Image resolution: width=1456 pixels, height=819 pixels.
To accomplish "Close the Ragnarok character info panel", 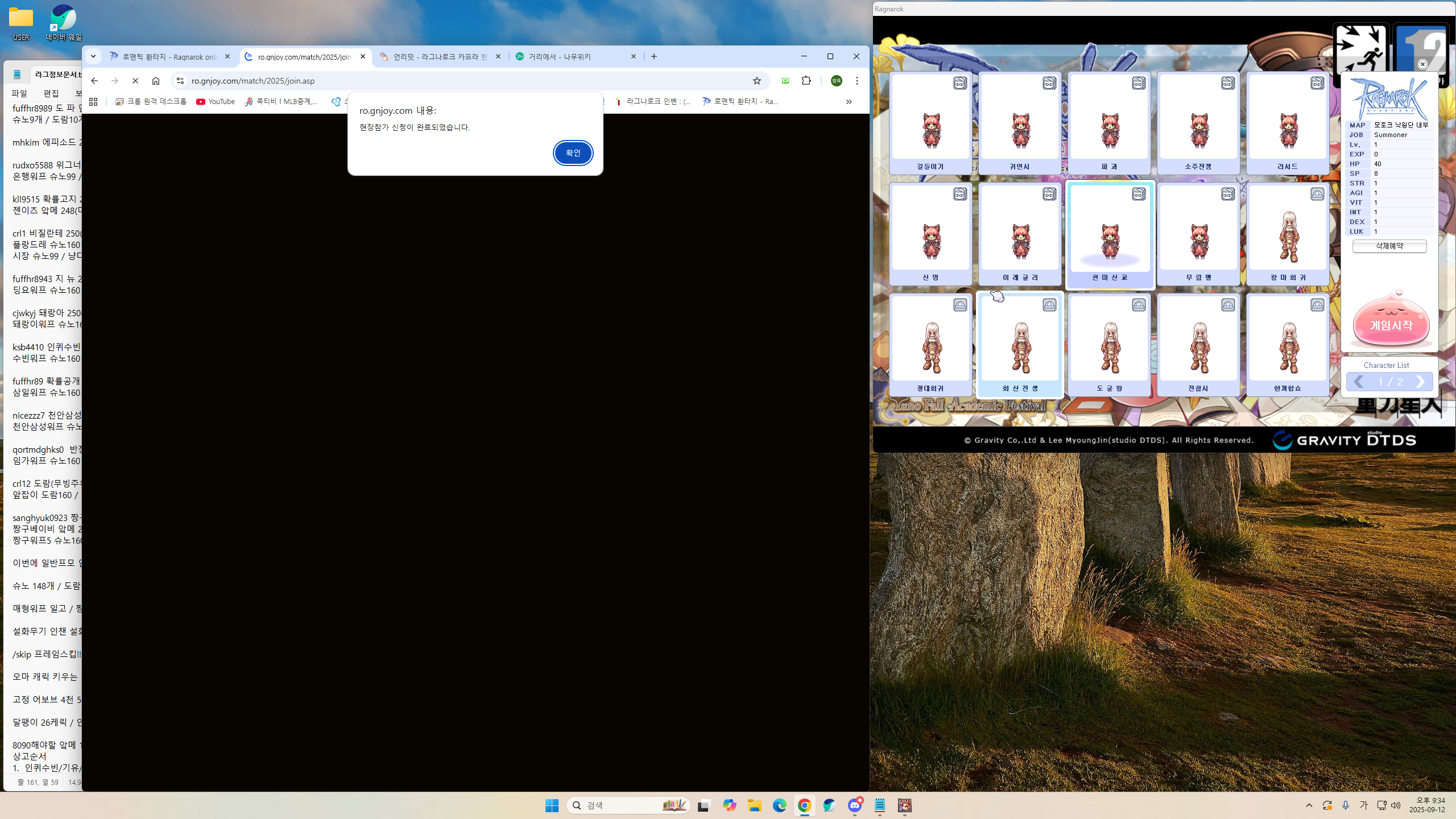I will tap(1422, 64).
